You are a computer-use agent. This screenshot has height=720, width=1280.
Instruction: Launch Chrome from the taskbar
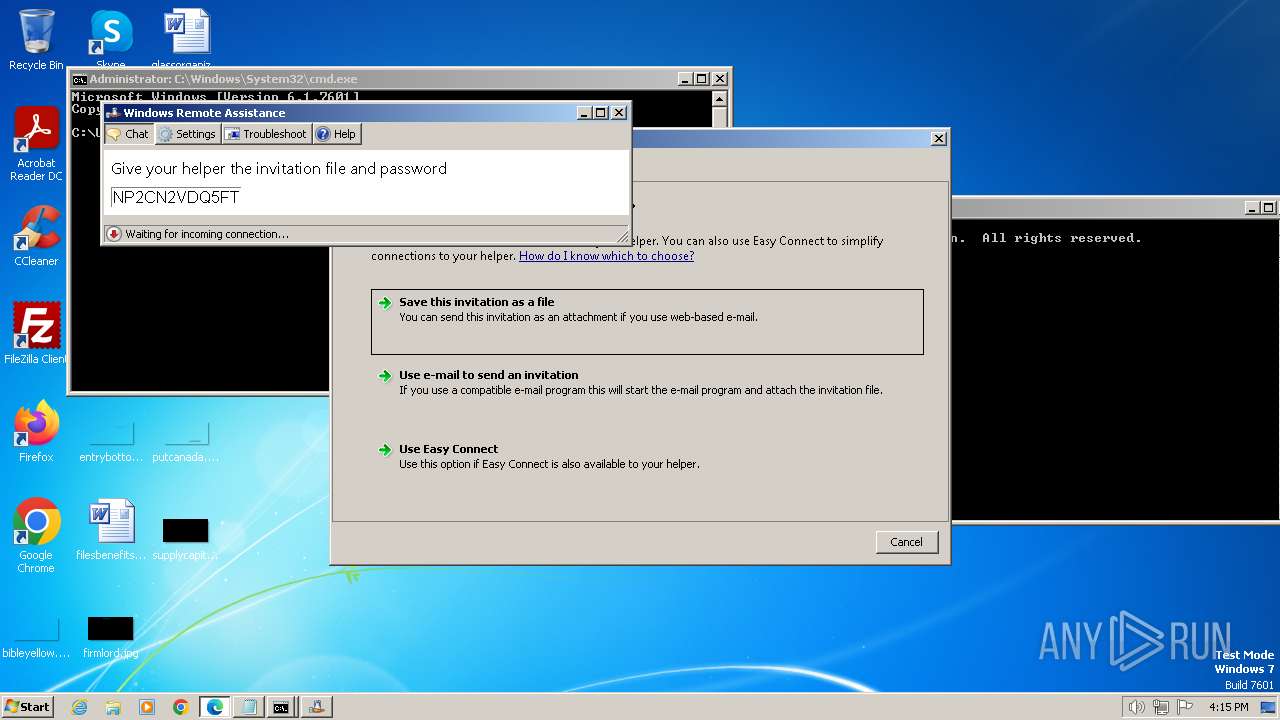(x=181, y=707)
